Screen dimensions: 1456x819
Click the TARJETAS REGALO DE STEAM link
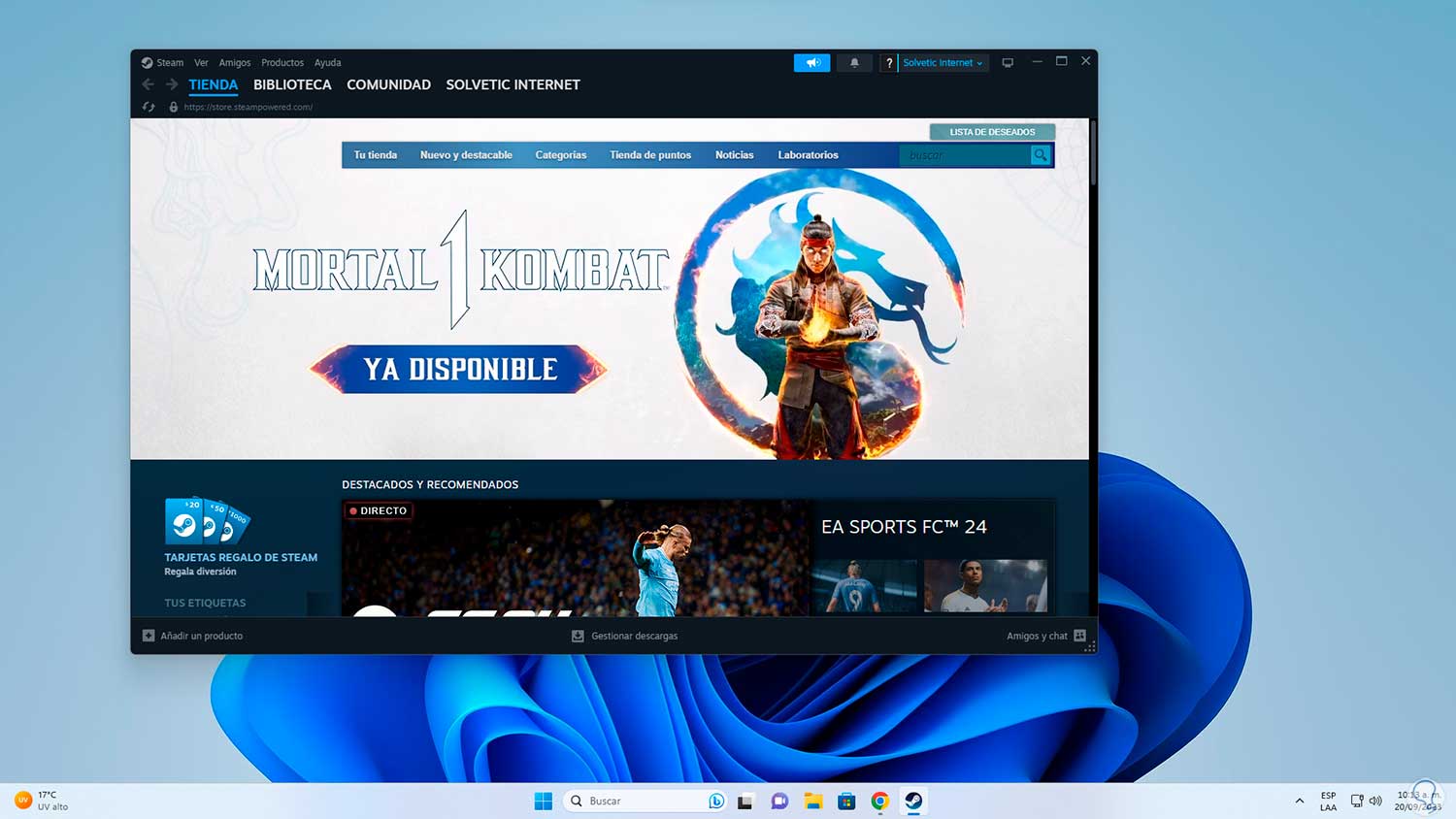tap(241, 558)
